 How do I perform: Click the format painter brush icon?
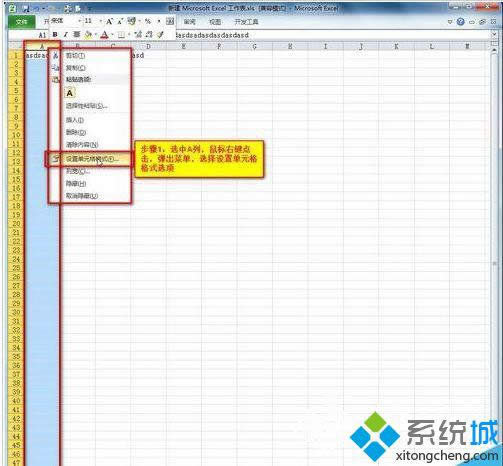pos(161,34)
